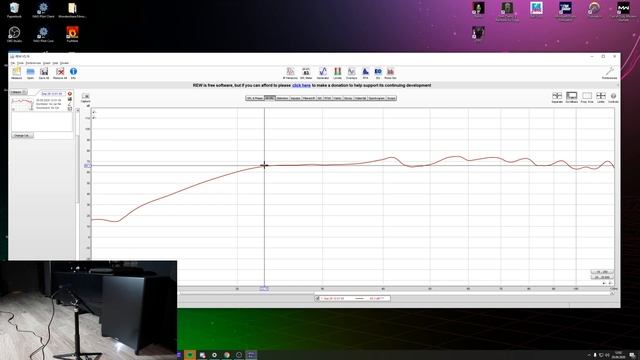
Task: Open the IR Windows settings
Action: coord(290,73)
